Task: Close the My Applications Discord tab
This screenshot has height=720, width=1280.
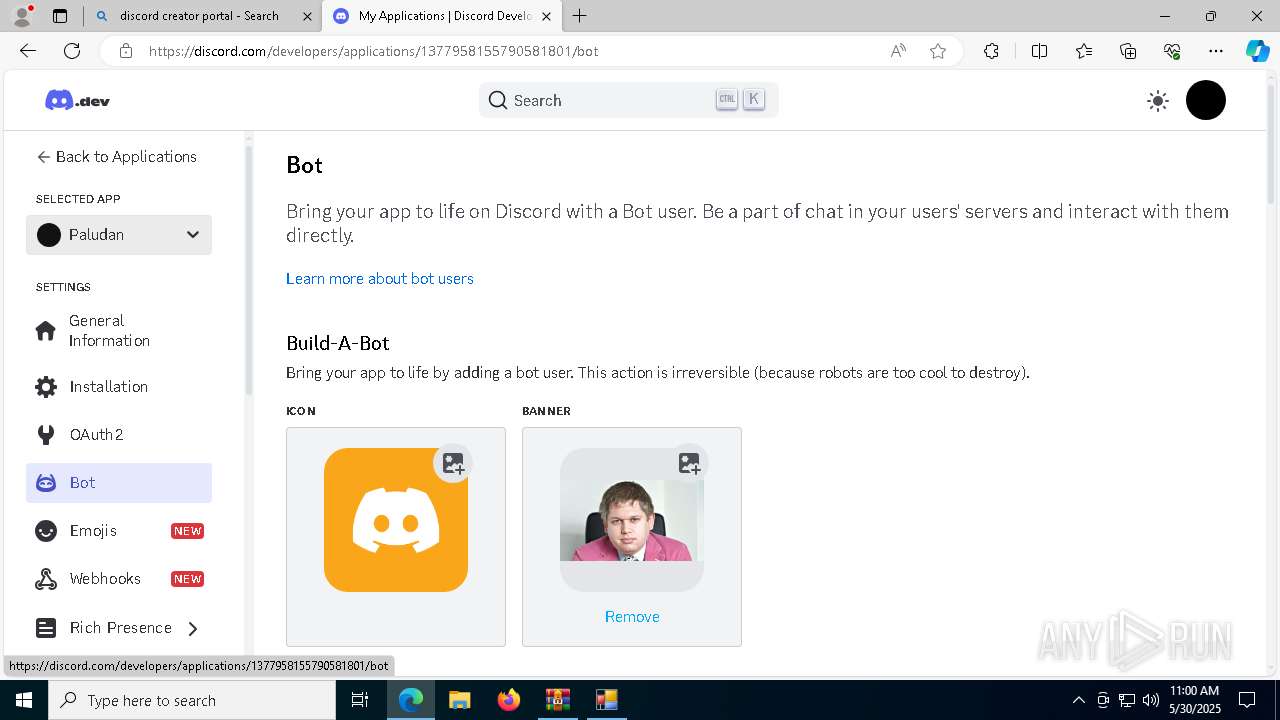Action: point(546,16)
